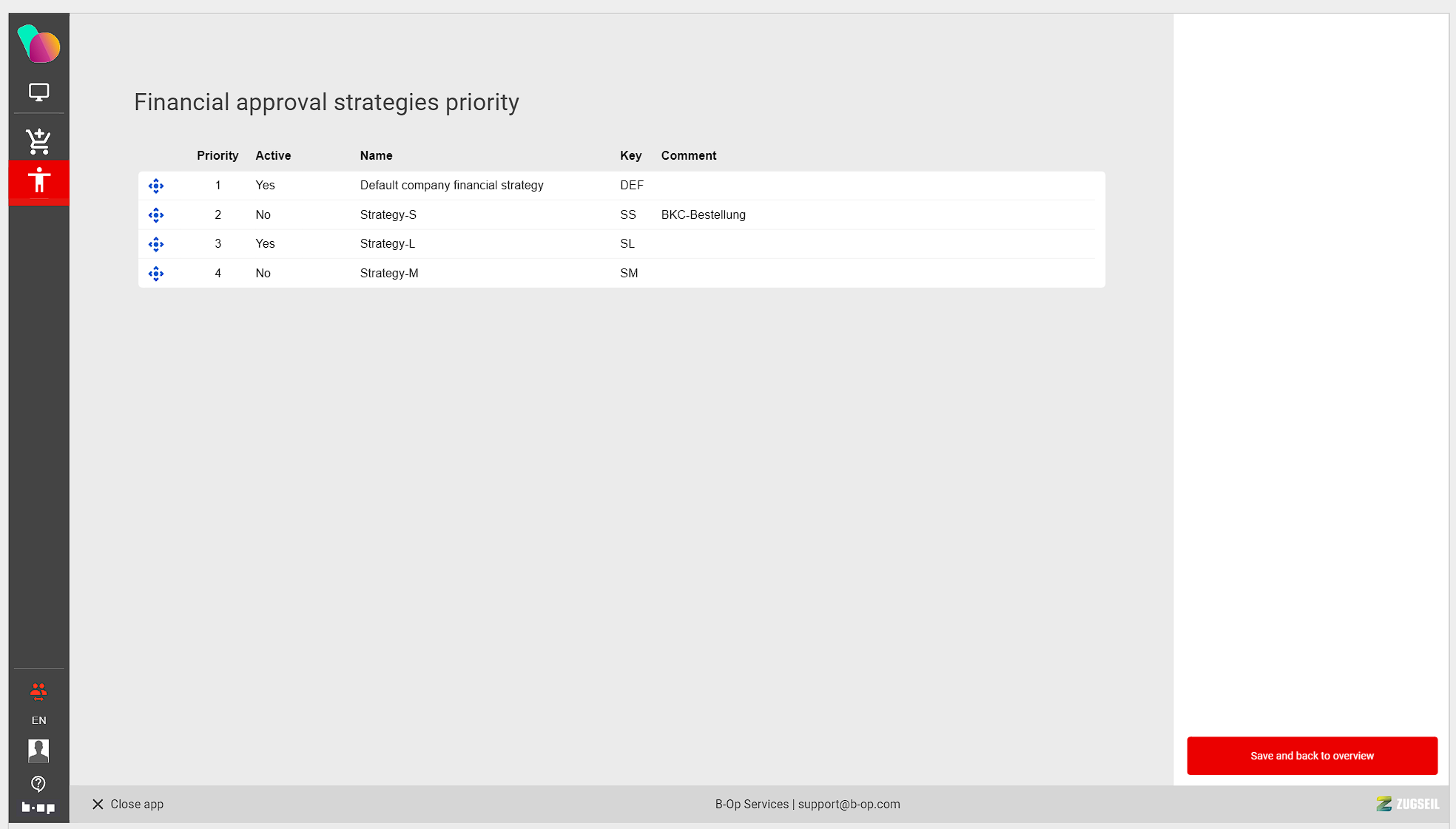
Task: Click the b-op logo at the sidebar bottom
Action: pos(38,808)
